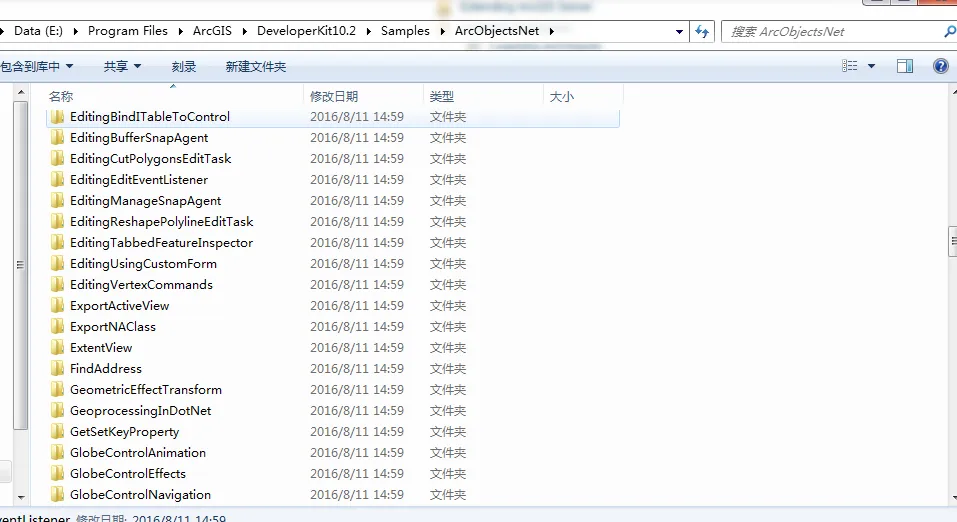The height and width of the screenshot is (522, 957).
Task: Select the ExportNAClass folder icon
Action: pyautogui.click(x=57, y=327)
